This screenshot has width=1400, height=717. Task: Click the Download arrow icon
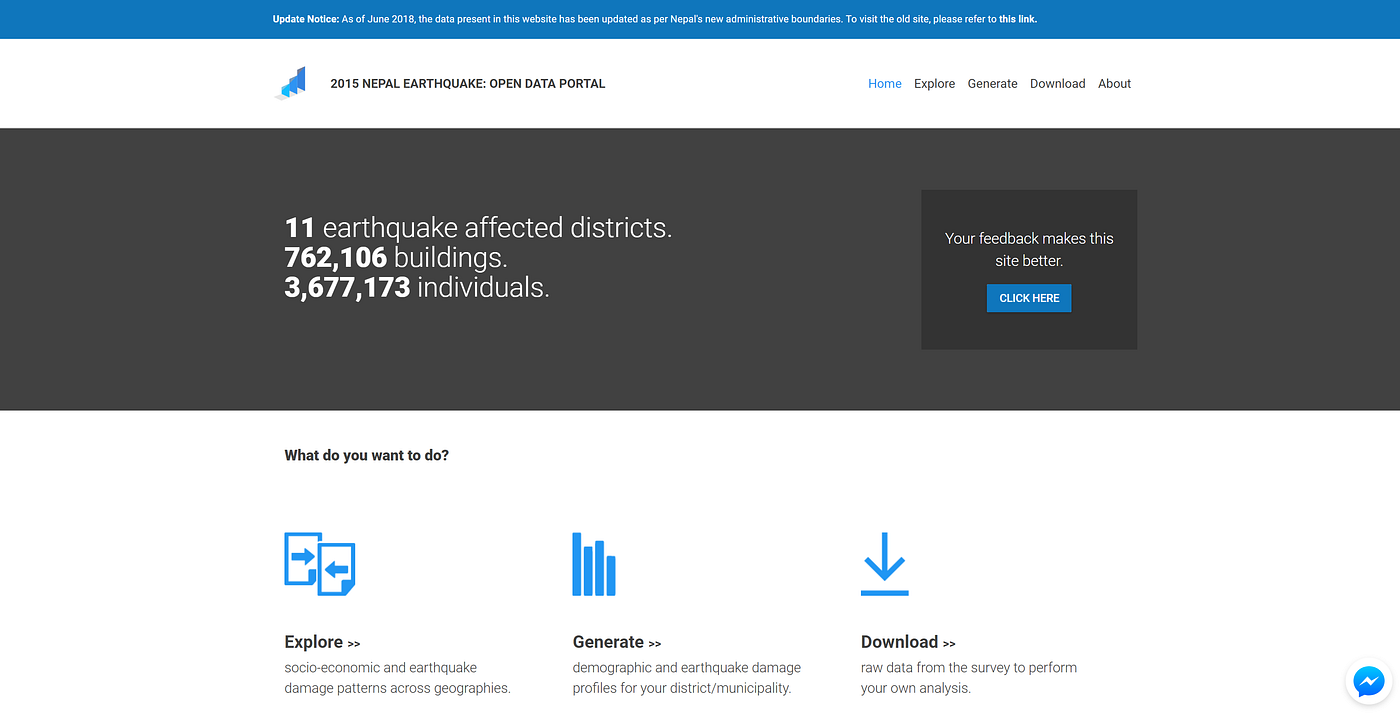[x=885, y=564]
